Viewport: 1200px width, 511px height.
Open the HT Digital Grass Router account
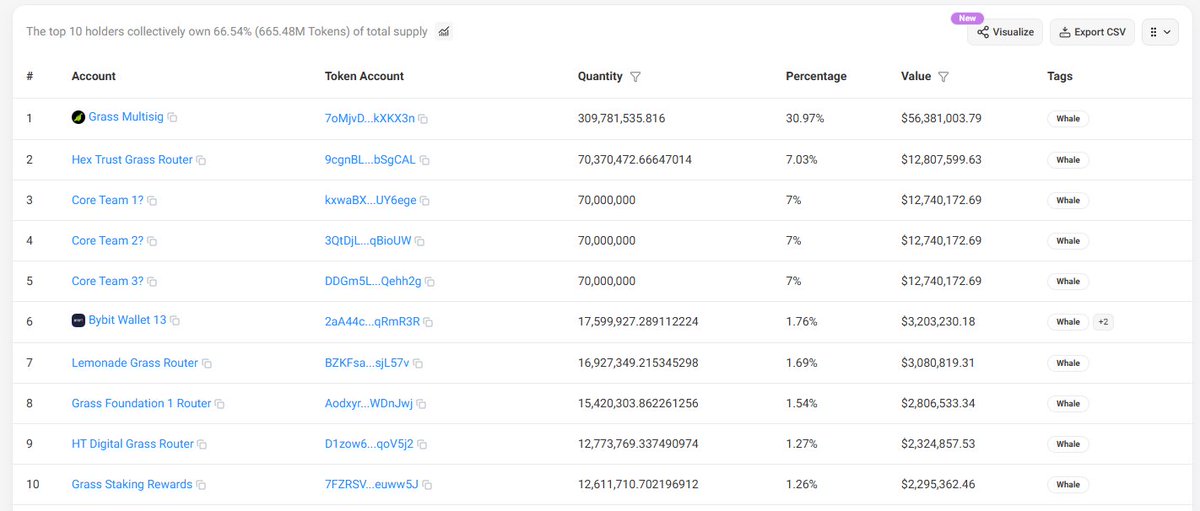point(133,443)
